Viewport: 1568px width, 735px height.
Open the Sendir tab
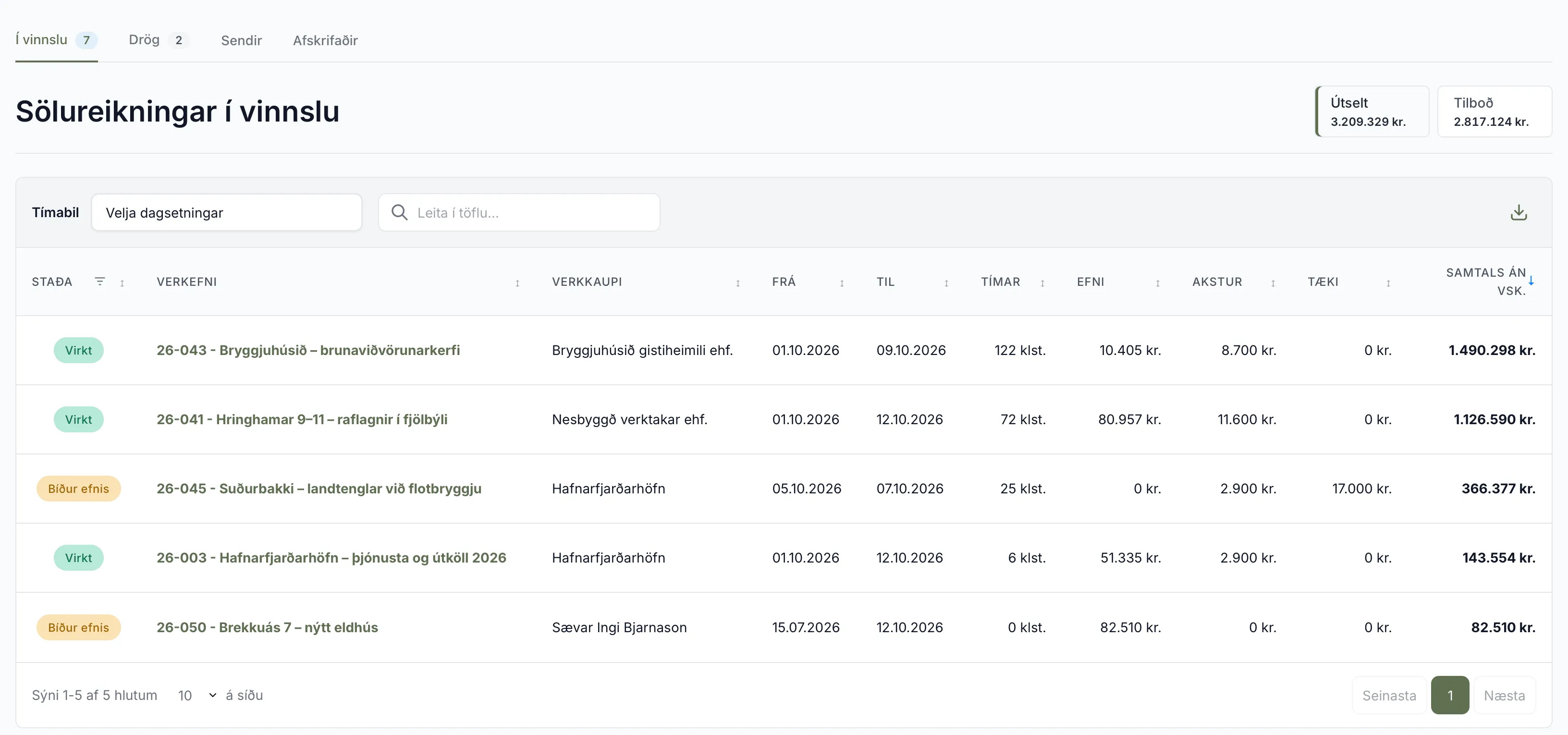point(241,40)
